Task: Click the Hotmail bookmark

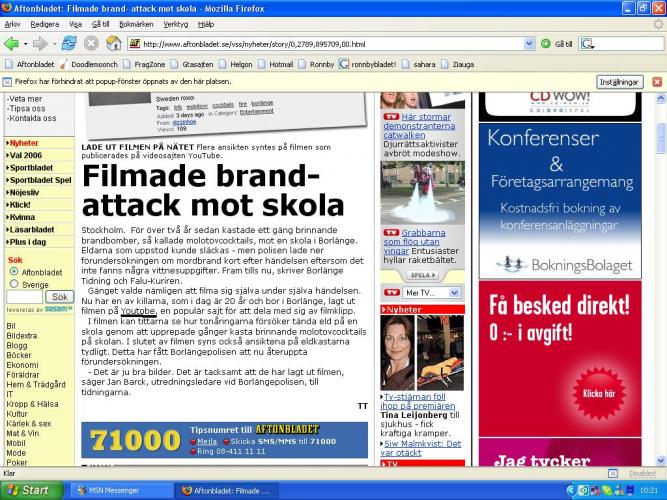Action: 281,64
